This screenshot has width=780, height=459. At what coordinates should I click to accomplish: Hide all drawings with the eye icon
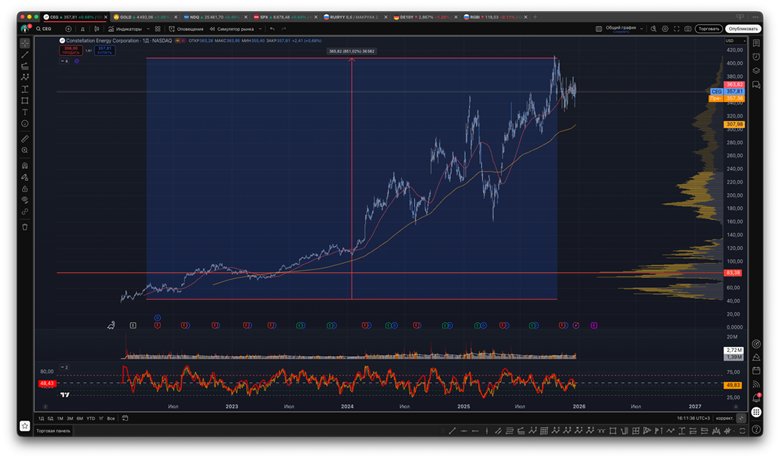point(25,200)
